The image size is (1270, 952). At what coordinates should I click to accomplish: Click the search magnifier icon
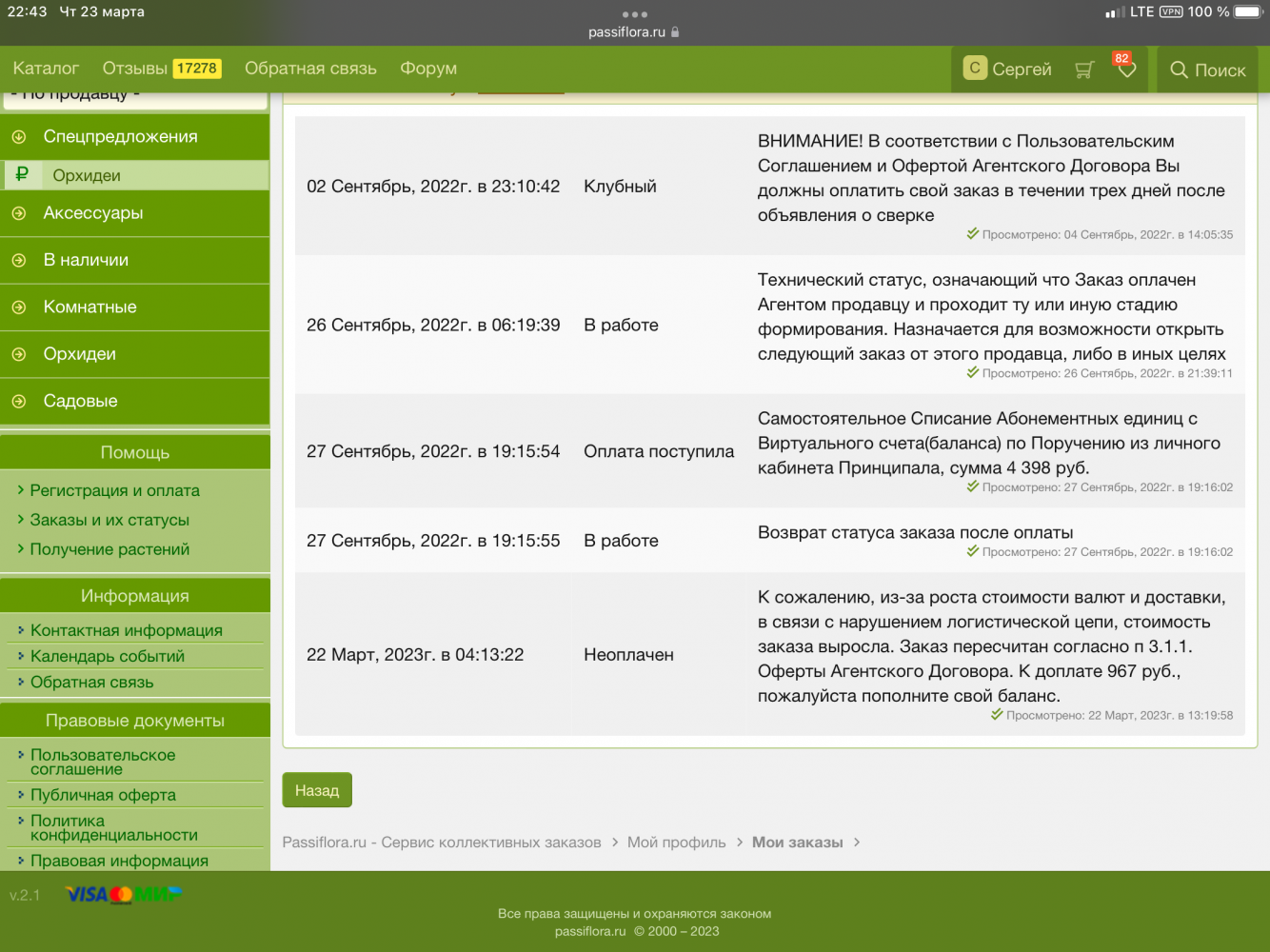click(1179, 69)
